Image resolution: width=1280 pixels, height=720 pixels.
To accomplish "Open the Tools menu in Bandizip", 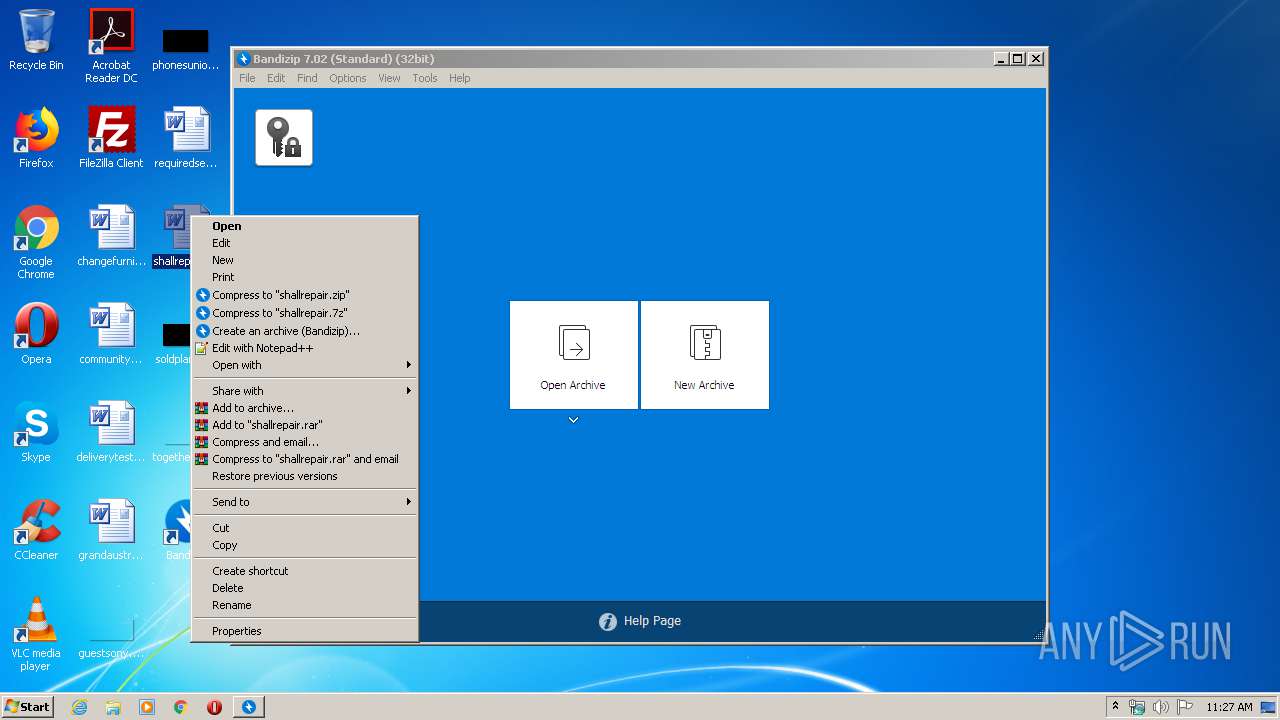I will tap(425, 78).
